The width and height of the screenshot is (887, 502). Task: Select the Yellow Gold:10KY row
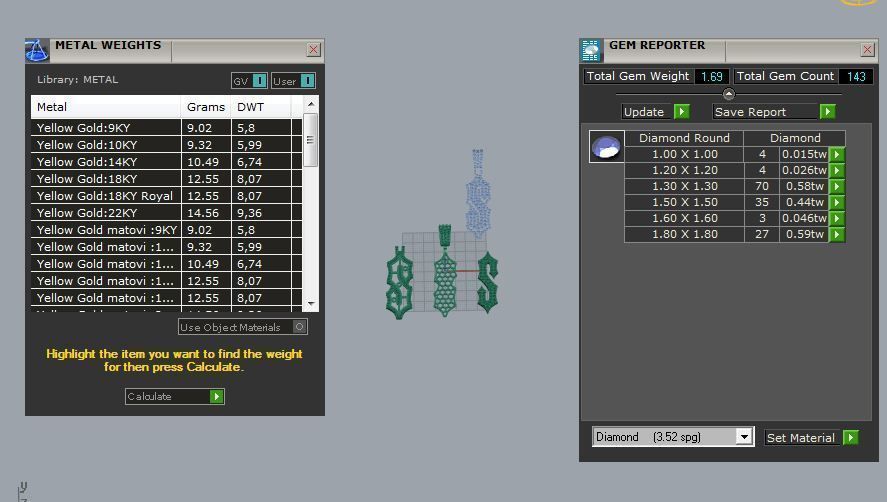(166, 145)
